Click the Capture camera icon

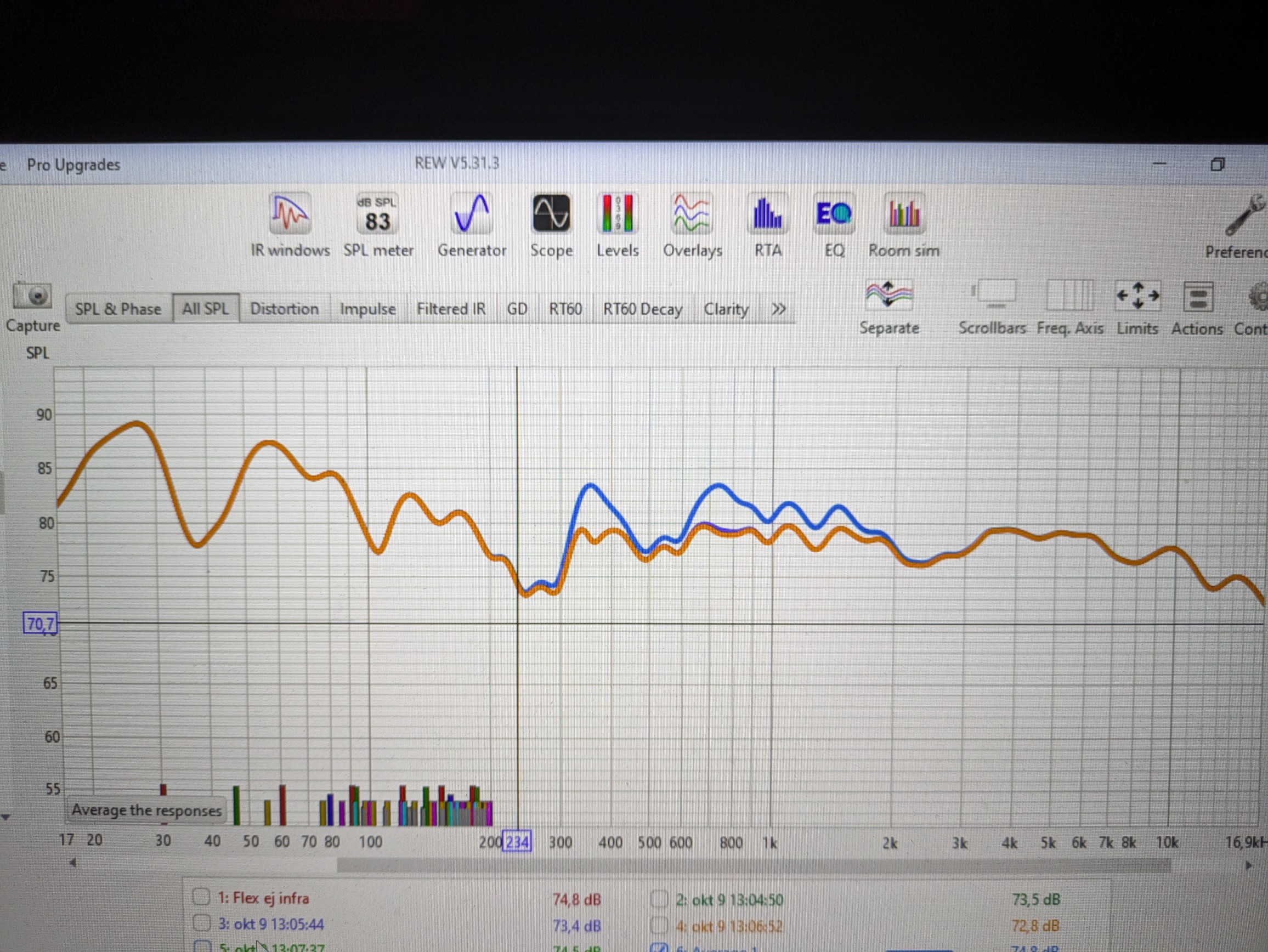32,297
